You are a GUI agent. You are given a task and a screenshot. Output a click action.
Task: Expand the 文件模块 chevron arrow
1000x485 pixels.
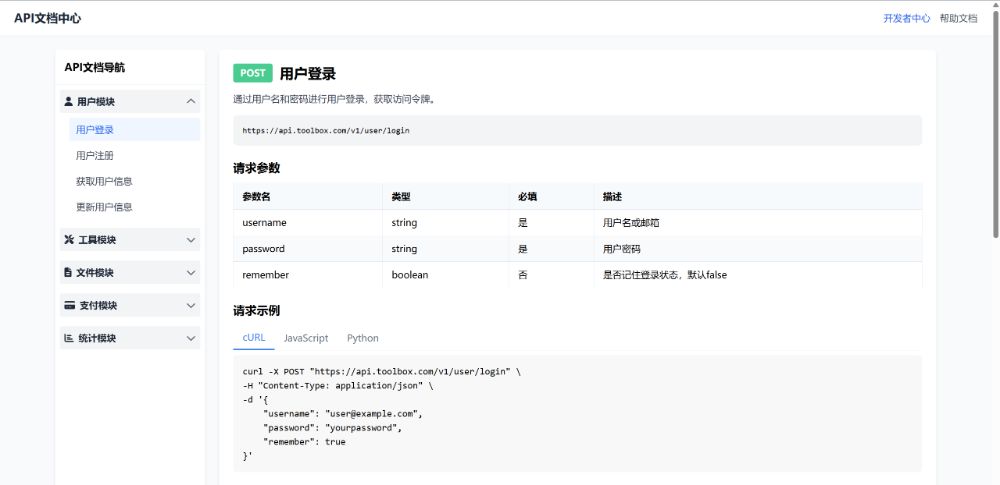coord(191,273)
